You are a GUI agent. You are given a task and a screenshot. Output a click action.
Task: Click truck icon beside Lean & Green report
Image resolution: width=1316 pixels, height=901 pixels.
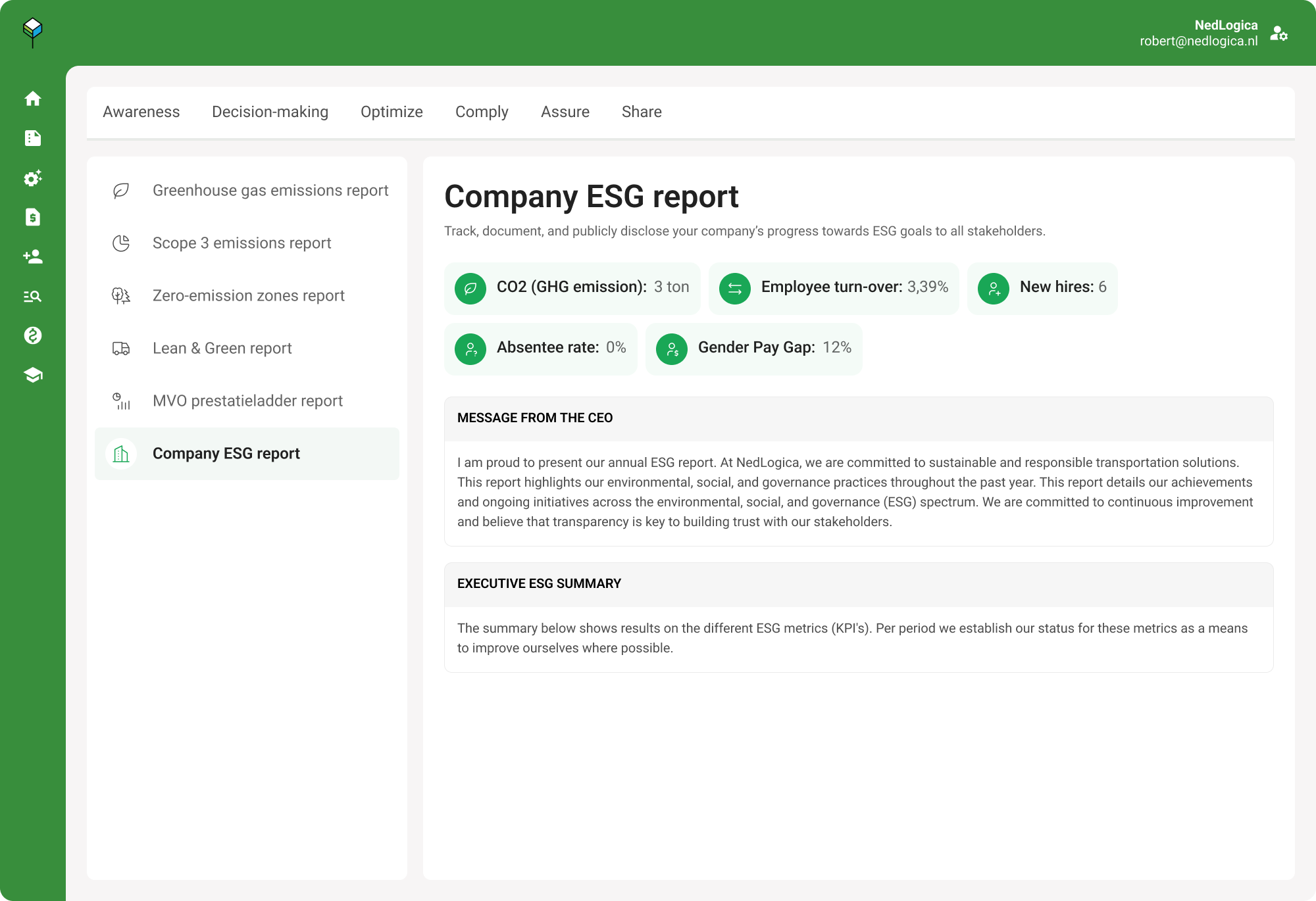coord(121,349)
